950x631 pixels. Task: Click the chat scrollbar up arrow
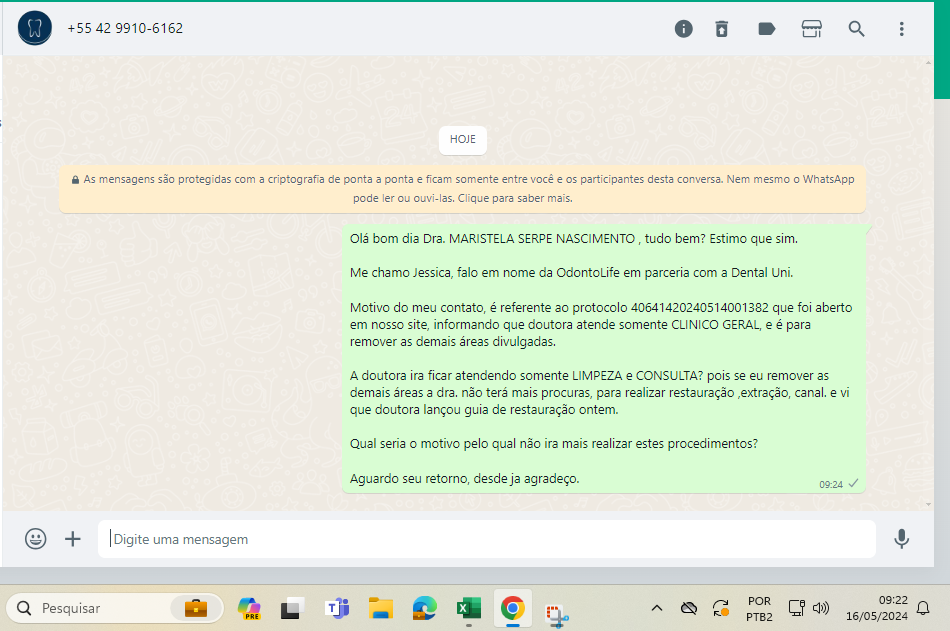tap(928, 63)
